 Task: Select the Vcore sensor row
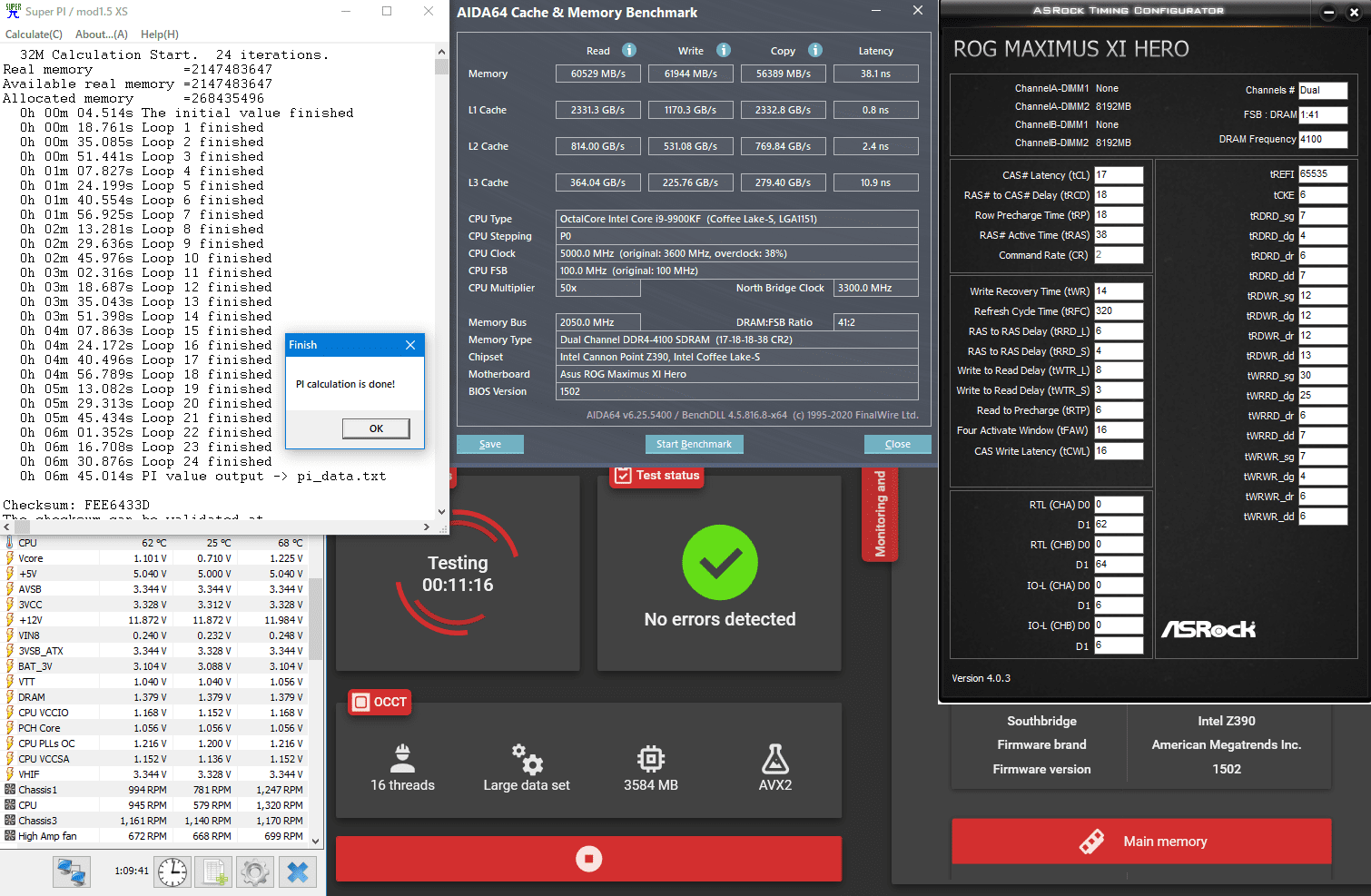tap(154, 558)
